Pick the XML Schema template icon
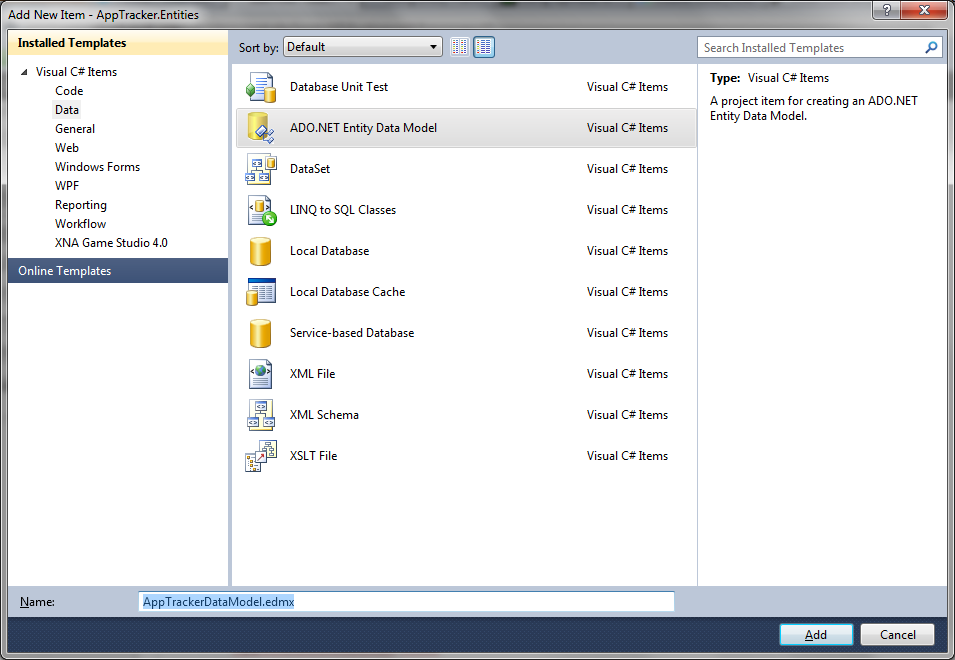955x660 pixels. pos(261,415)
